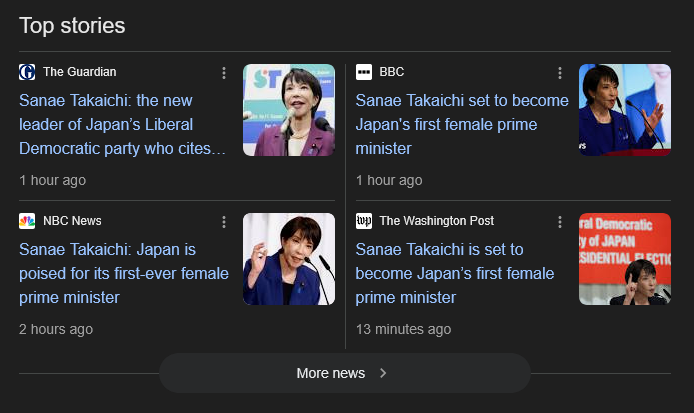
Task: Open the Washington Post story thumbnail
Action: (x=625, y=259)
